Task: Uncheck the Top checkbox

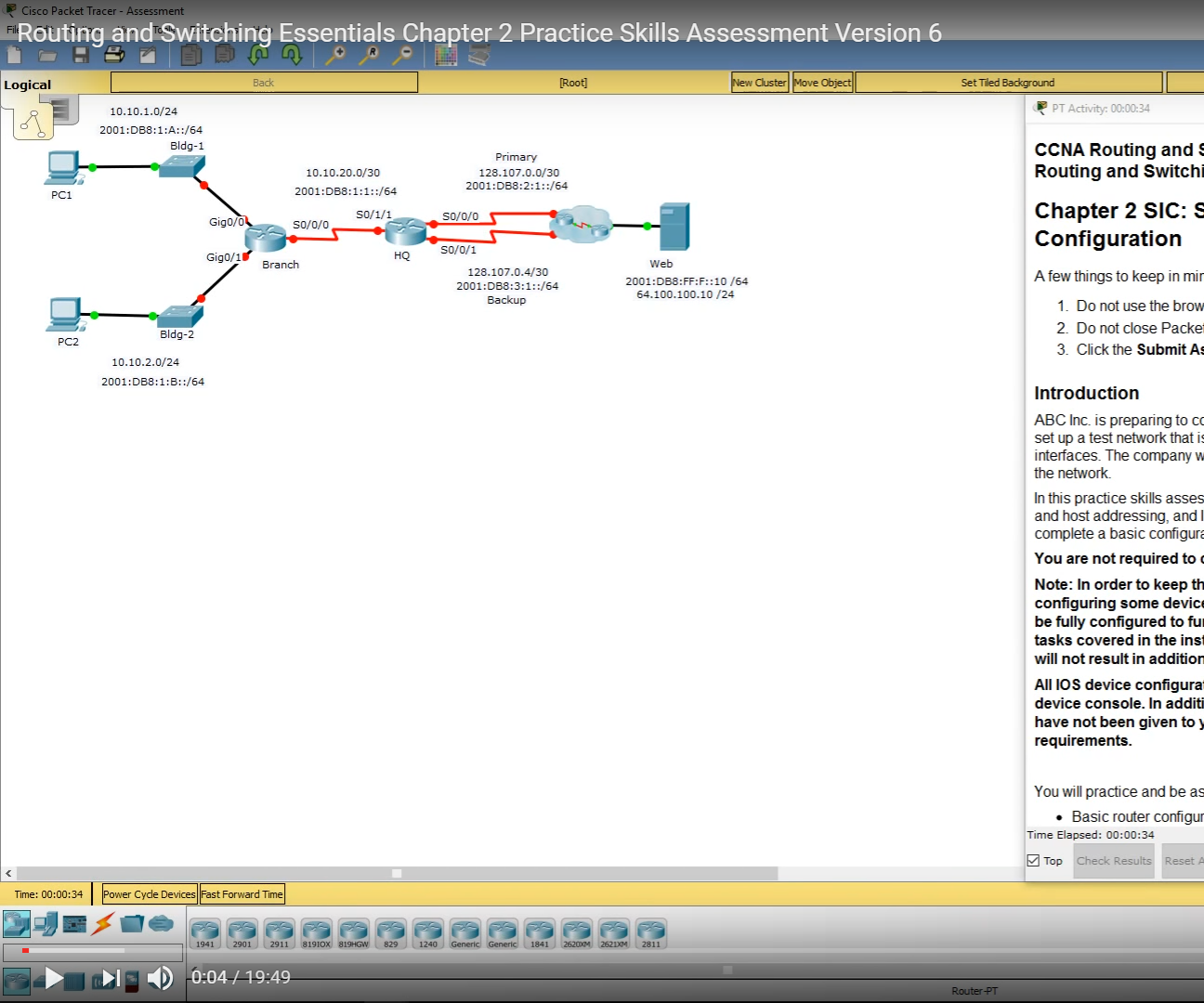Action: (x=1032, y=860)
